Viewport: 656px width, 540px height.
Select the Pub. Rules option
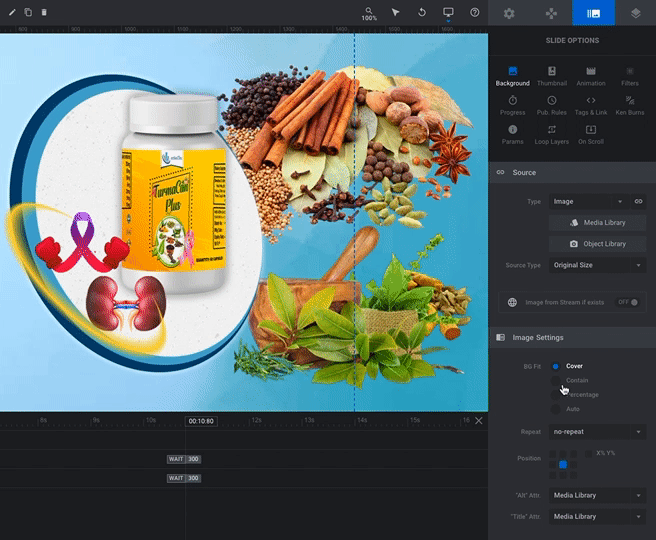(552, 105)
